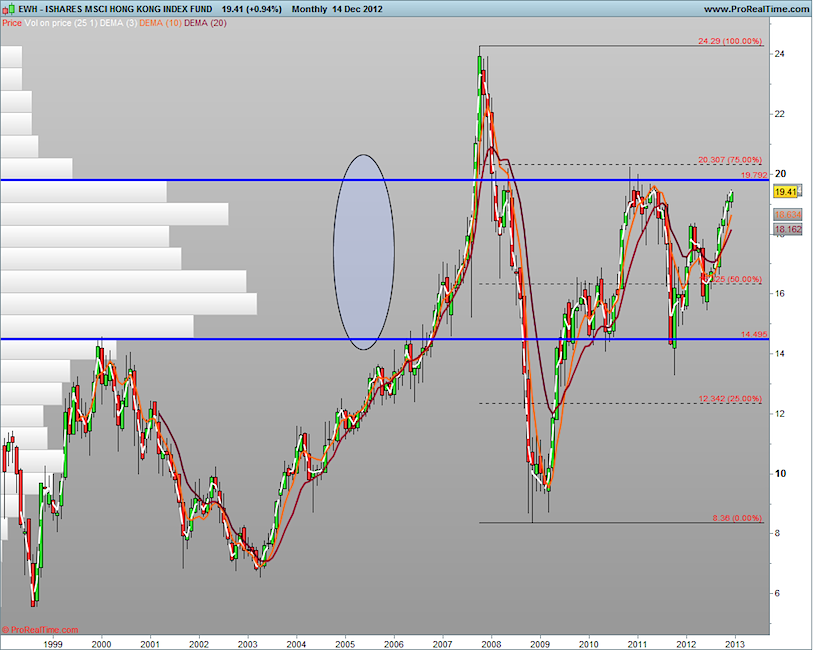Click the 2009 year label on the time axis
The height and width of the screenshot is (650, 813).
pyautogui.click(x=540, y=644)
